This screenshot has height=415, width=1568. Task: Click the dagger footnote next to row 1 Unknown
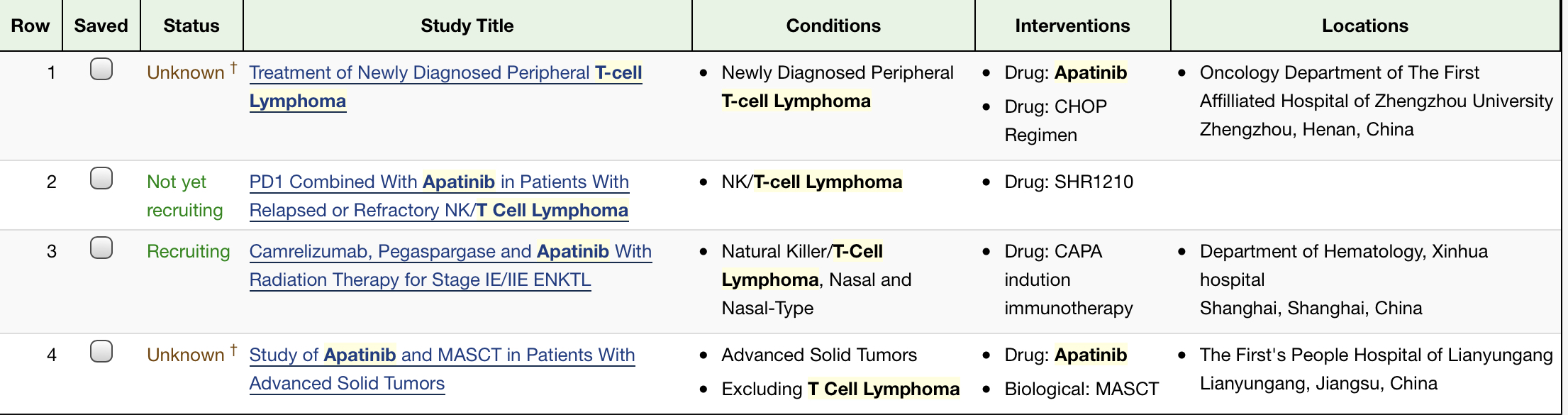coord(233,68)
